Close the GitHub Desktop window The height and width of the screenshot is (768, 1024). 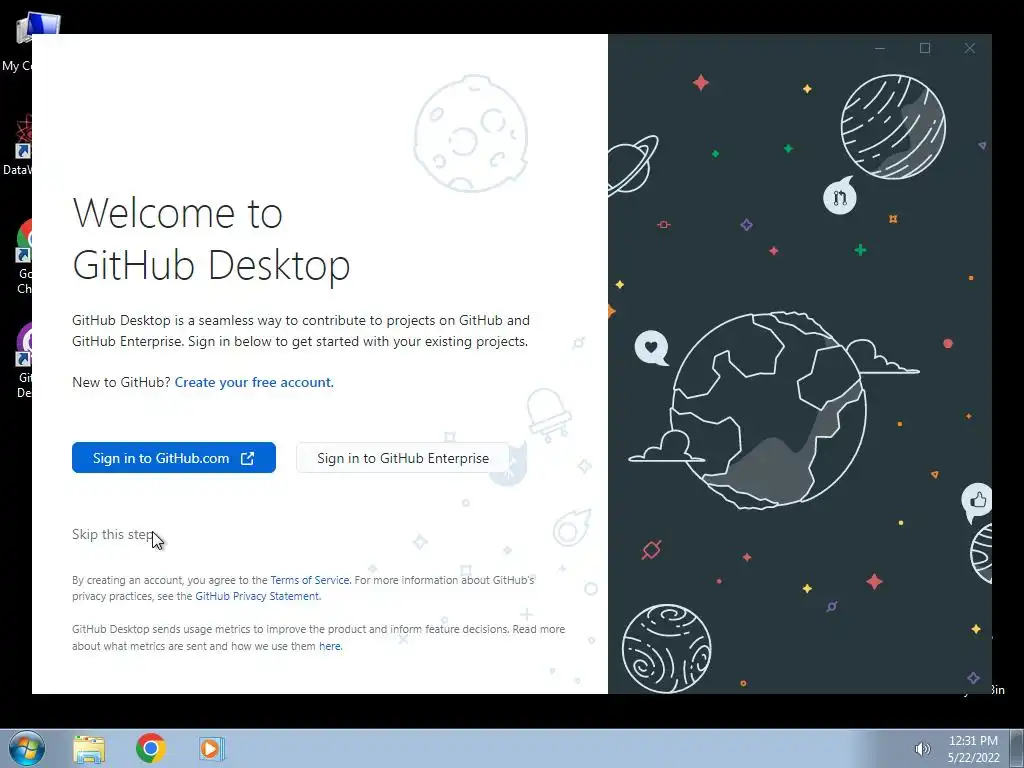pos(970,48)
